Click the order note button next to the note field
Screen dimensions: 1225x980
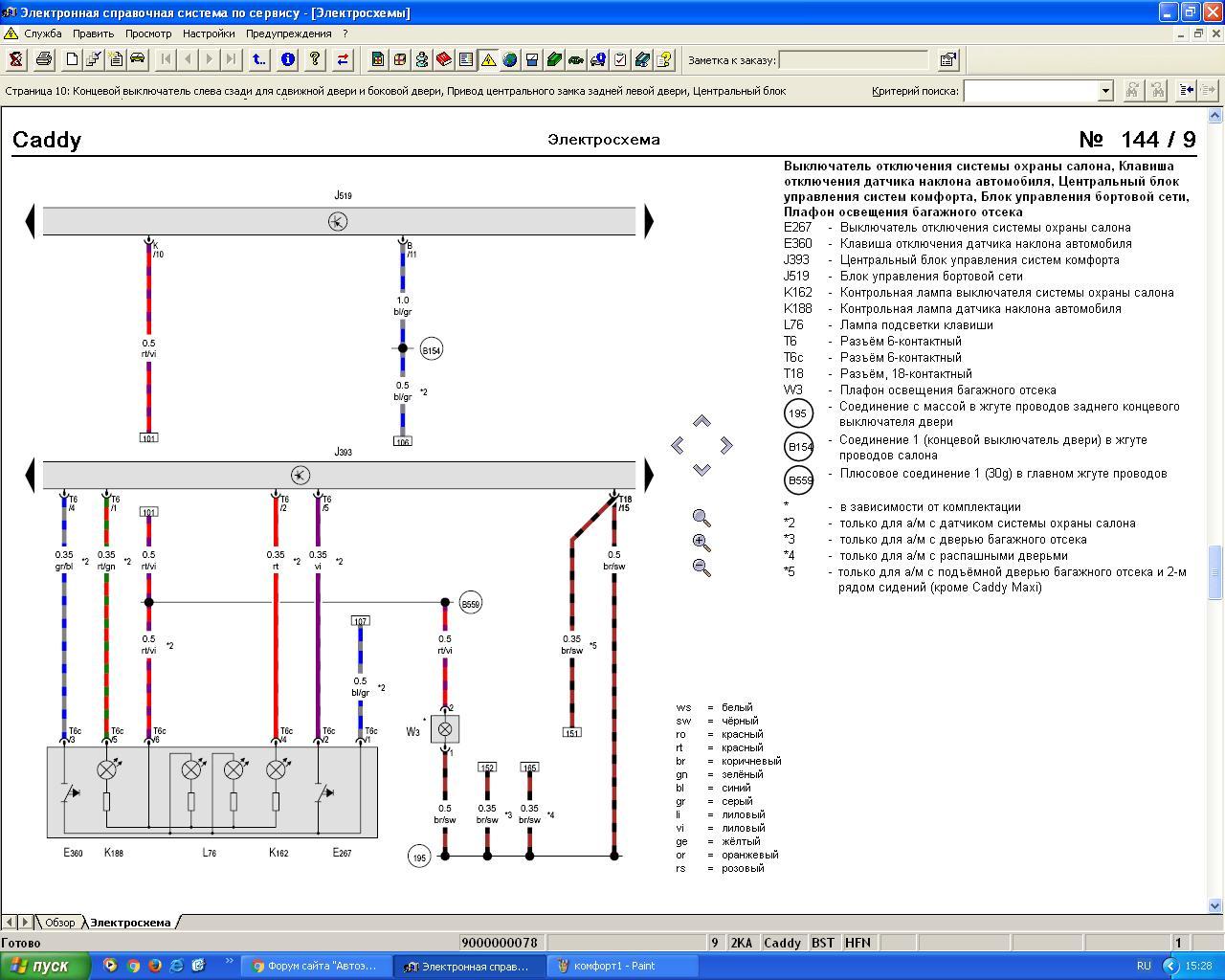tap(948, 59)
